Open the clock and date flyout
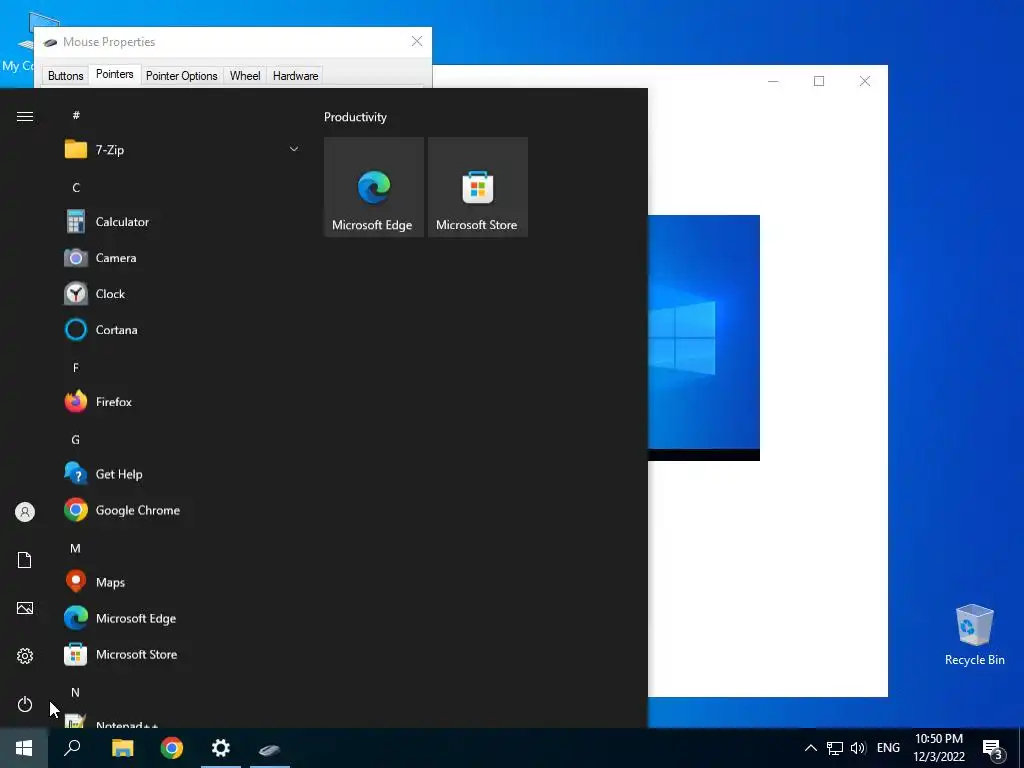 pos(939,748)
